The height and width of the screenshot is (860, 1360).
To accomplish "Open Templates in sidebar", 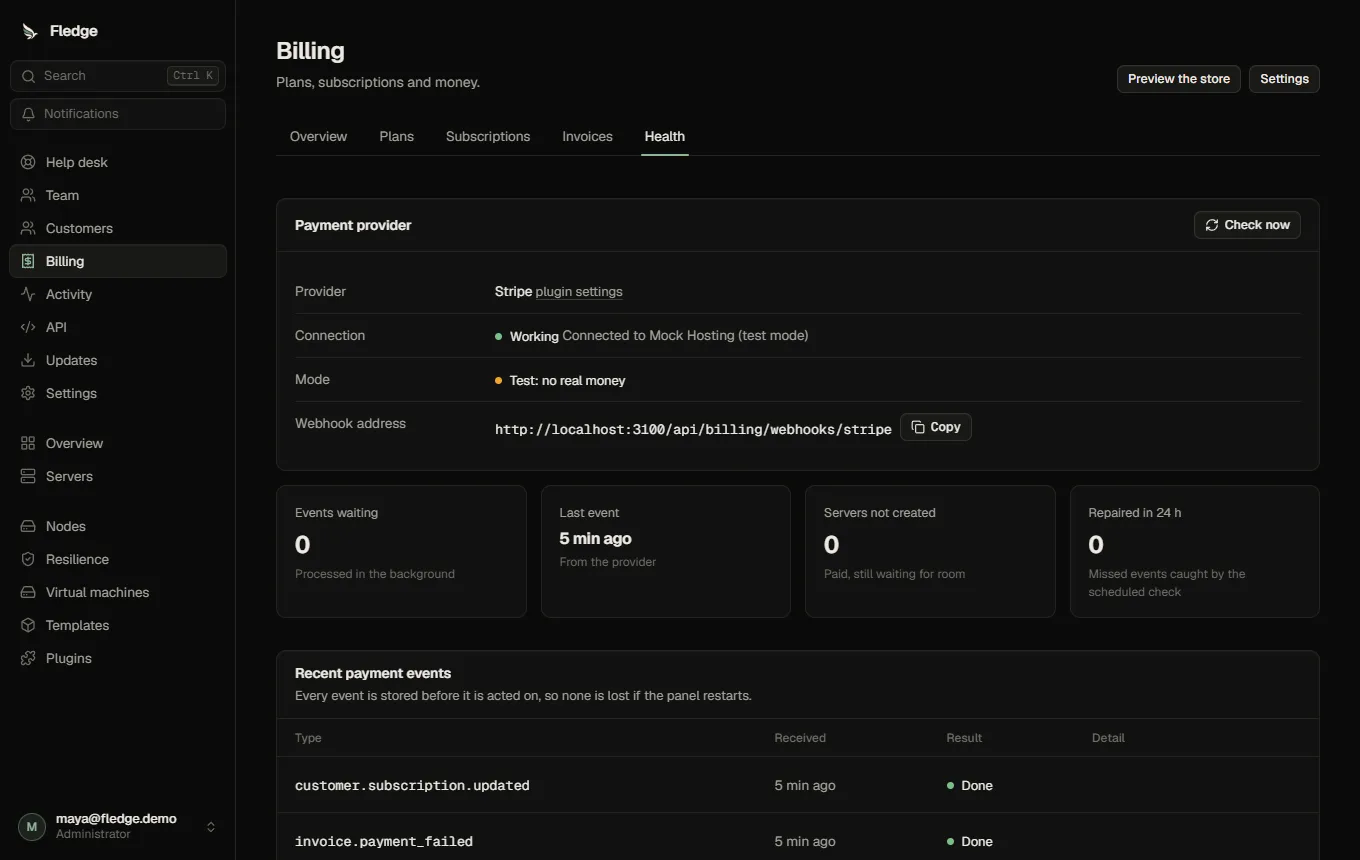I will (x=118, y=625).
